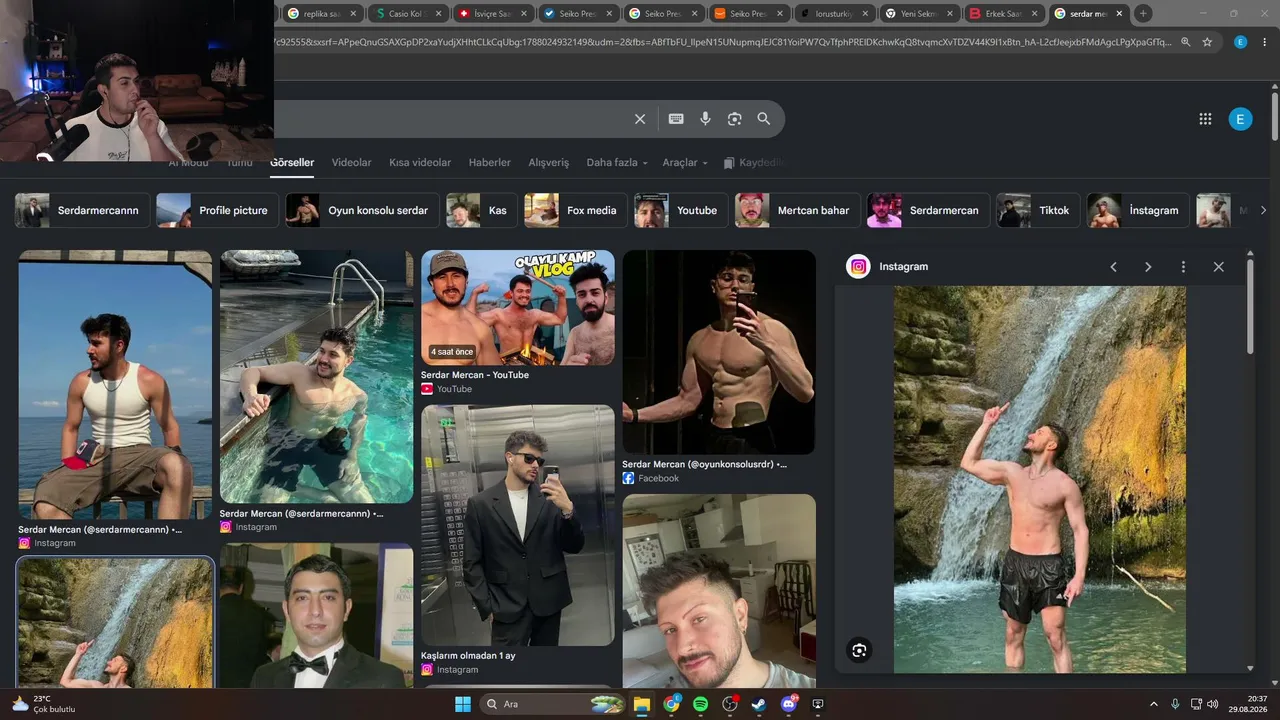Expand the 'Daha fazla' dropdown
Image resolution: width=1280 pixels, height=720 pixels.
(x=617, y=163)
